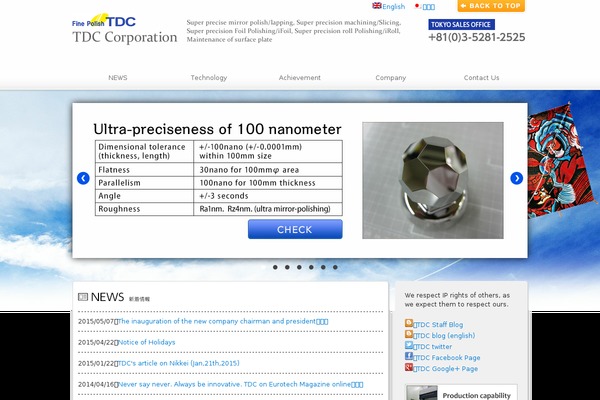Visit the TDC Staff Blog link
This screenshot has width=600, height=400.
(x=439, y=325)
